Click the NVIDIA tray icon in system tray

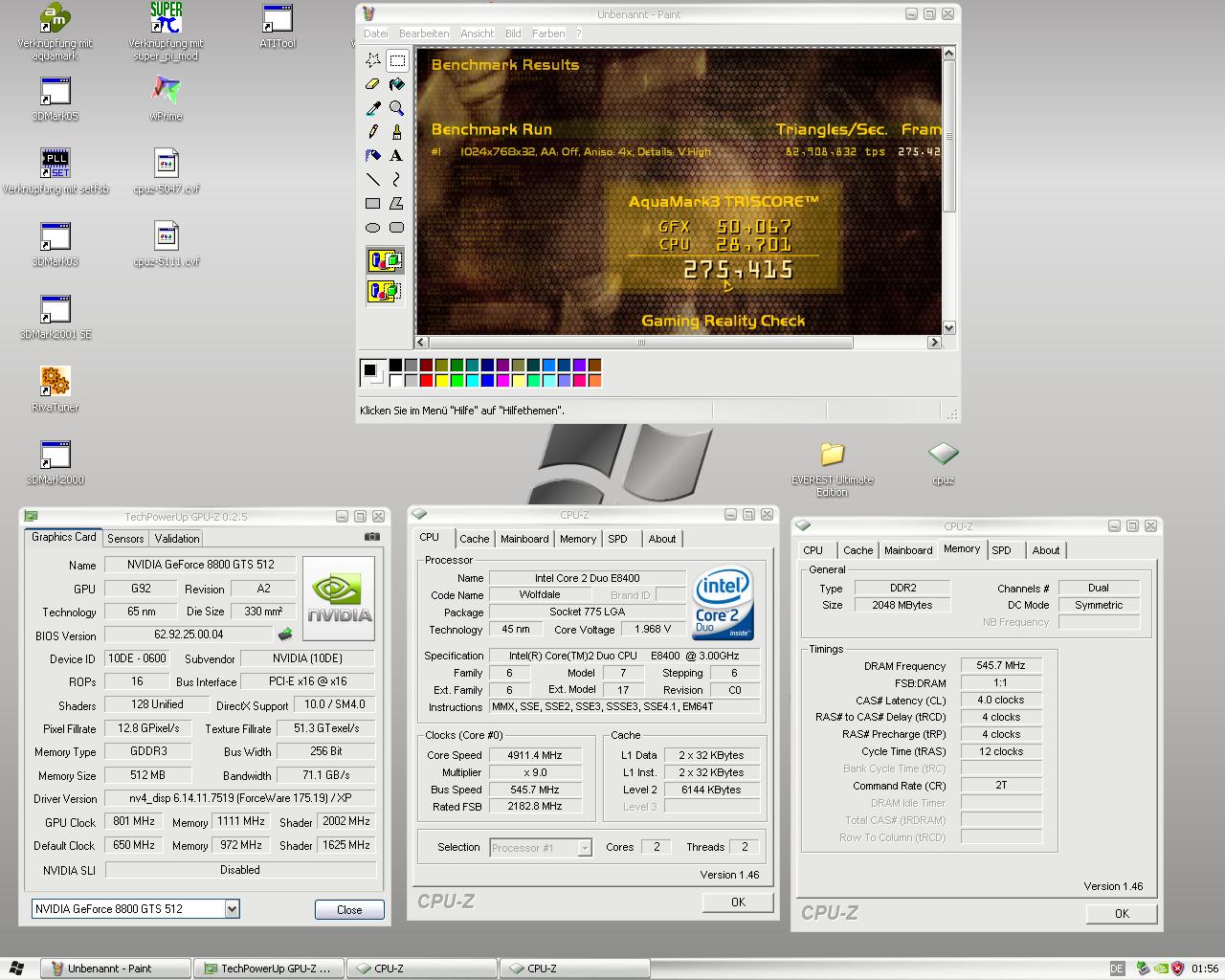(x=1160, y=969)
